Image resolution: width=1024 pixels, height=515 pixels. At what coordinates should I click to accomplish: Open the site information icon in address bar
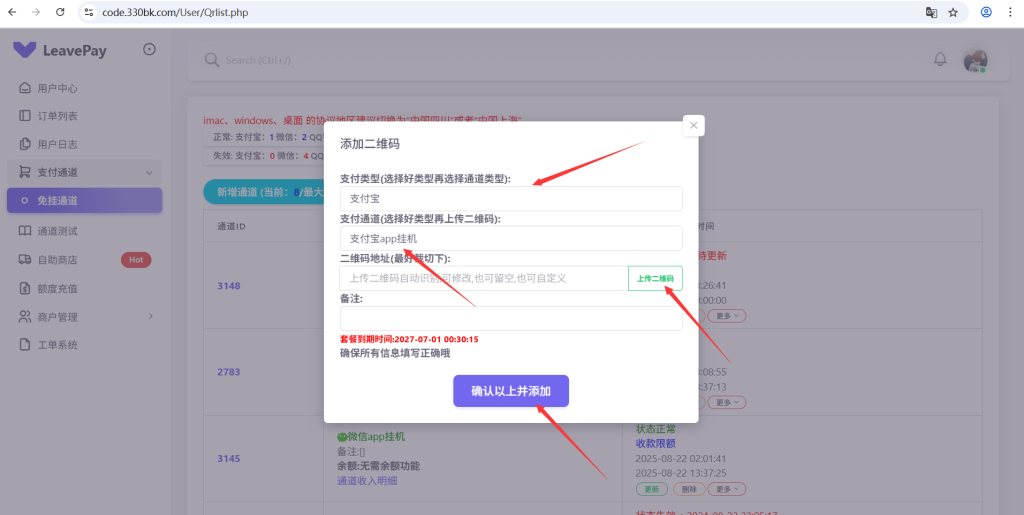[x=89, y=12]
